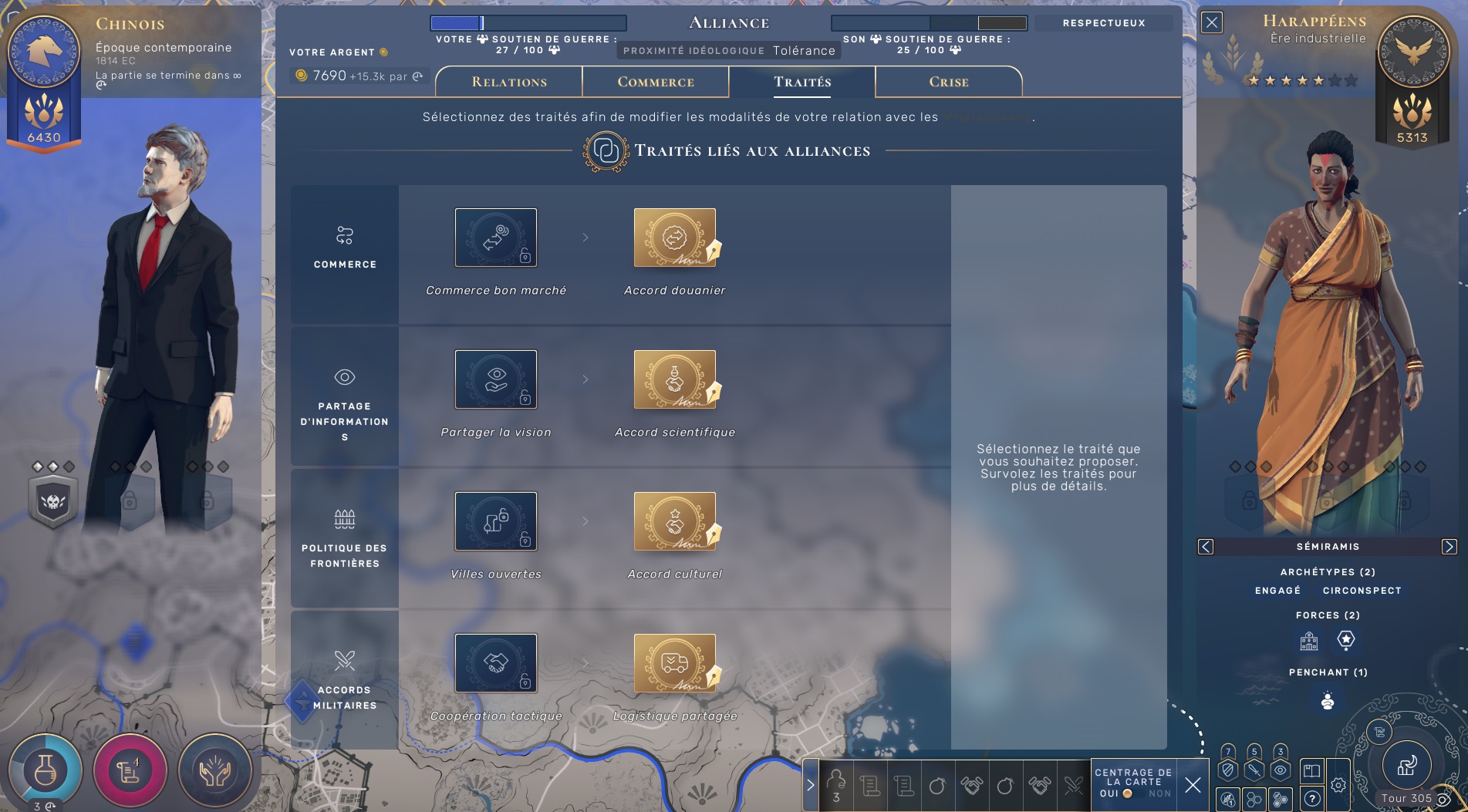Click the Circonspect archetype label
1468x812 pixels.
pos(1362,591)
